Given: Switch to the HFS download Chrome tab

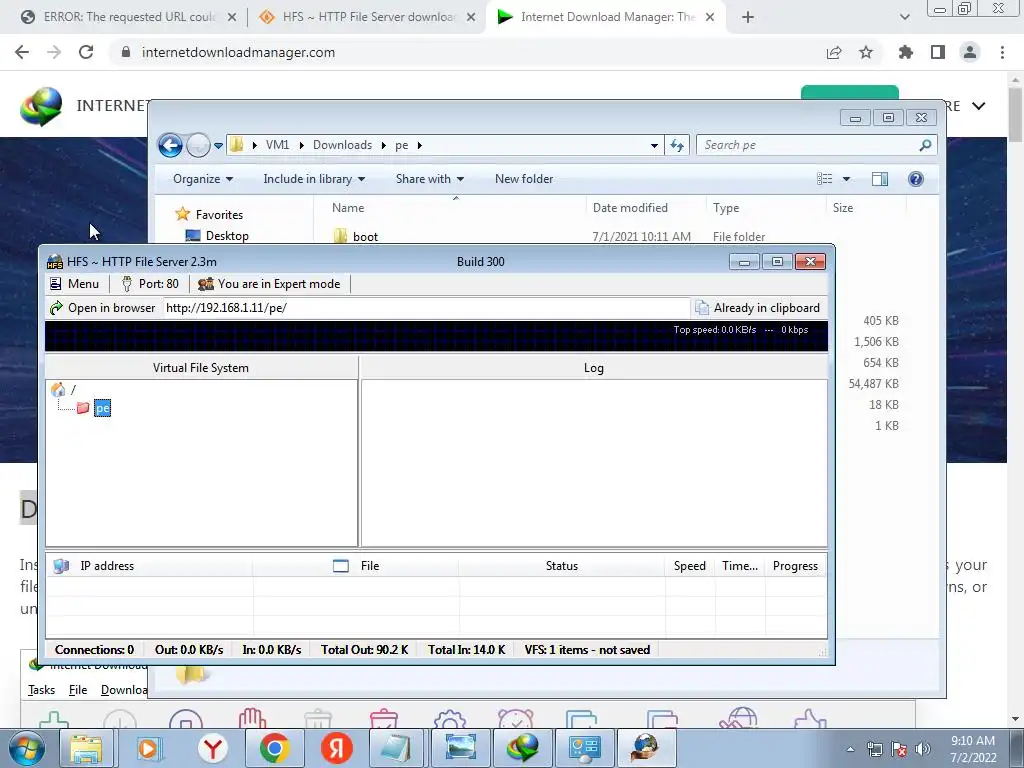Looking at the screenshot, I should (368, 17).
